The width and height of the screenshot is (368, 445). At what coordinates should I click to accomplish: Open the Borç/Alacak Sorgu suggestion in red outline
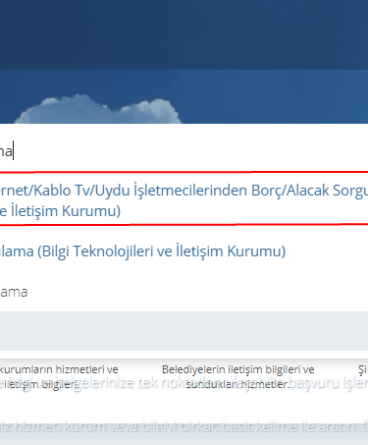(x=184, y=200)
